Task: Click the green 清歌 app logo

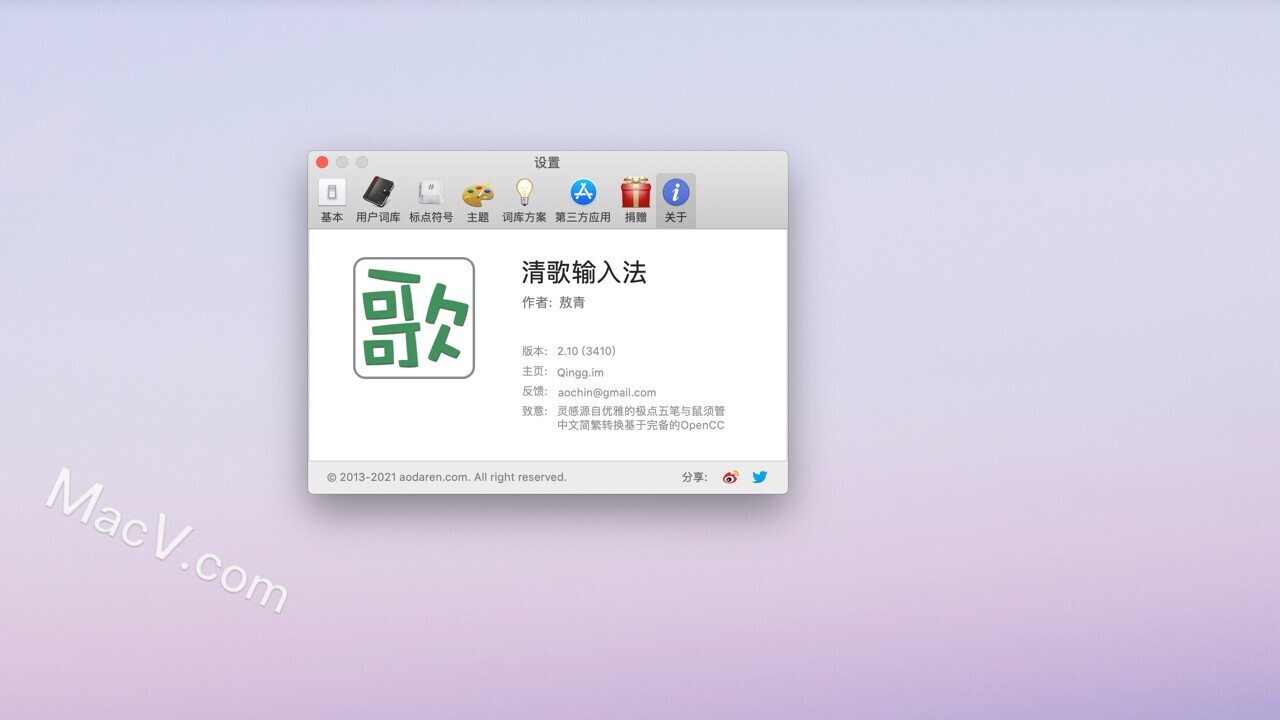Action: point(413,316)
